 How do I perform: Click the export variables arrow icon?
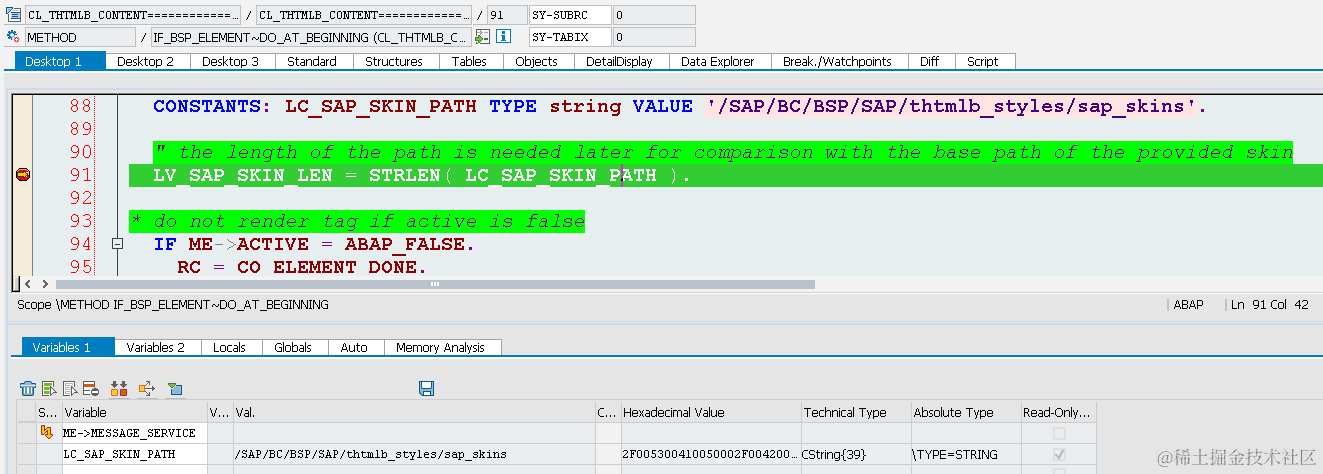pos(147,388)
